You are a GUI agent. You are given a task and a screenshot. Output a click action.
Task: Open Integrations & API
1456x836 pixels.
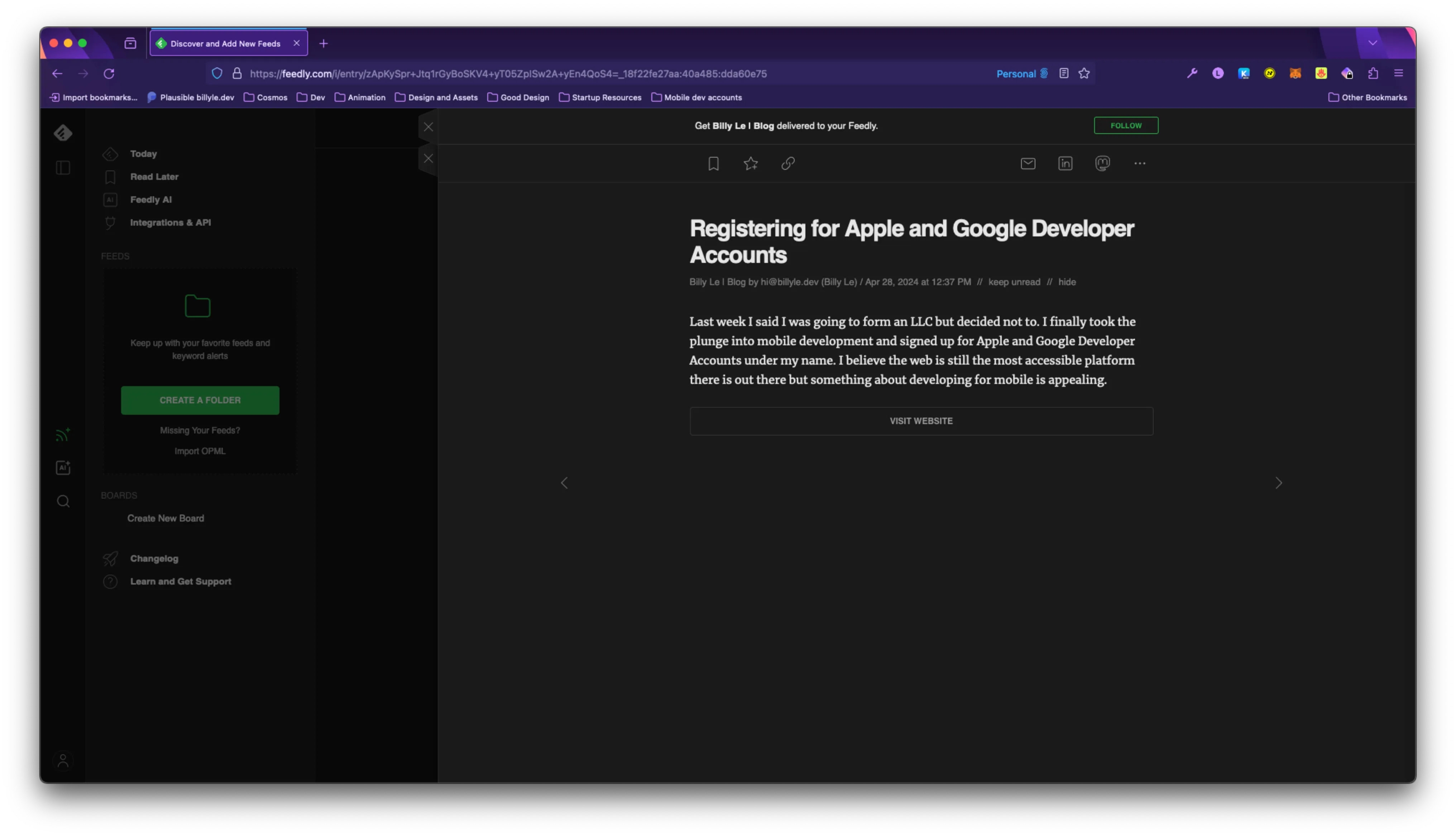[171, 223]
